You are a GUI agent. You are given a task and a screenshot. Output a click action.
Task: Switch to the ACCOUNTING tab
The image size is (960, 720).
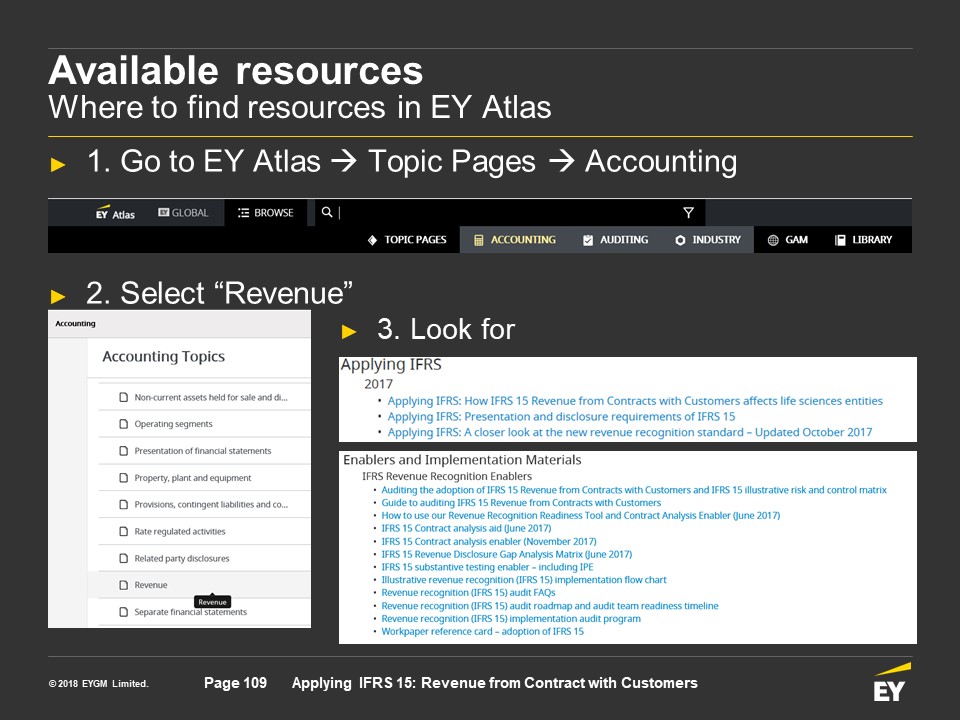pos(514,240)
